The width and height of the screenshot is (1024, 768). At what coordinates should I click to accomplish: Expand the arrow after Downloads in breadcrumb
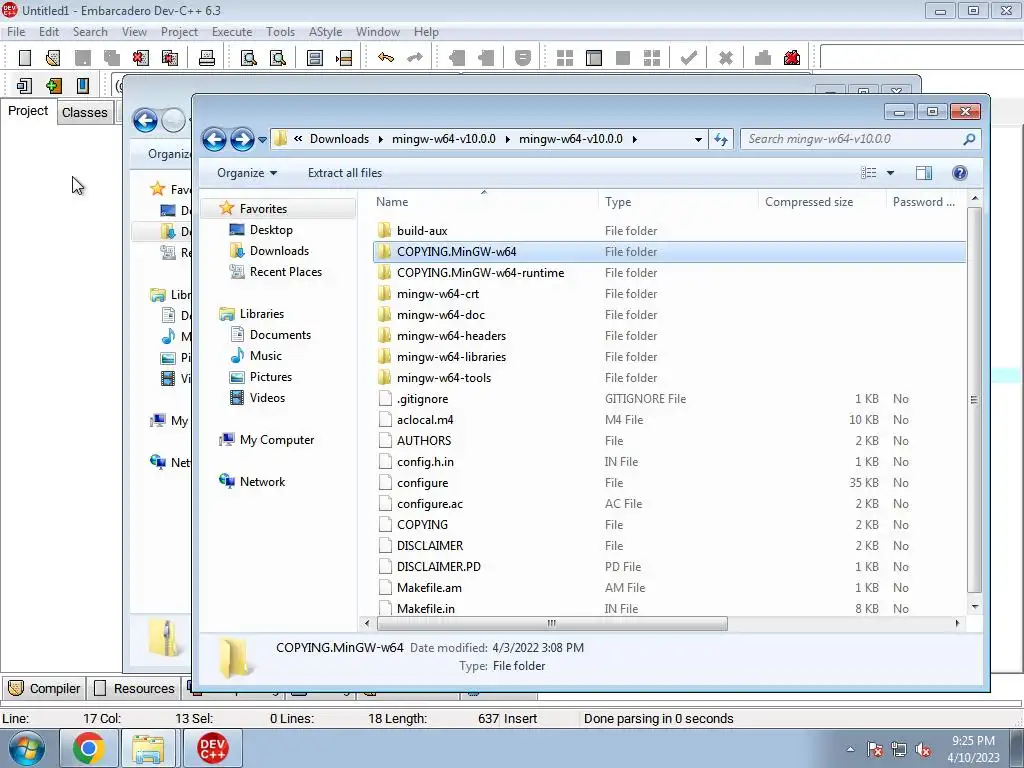pyautogui.click(x=381, y=139)
